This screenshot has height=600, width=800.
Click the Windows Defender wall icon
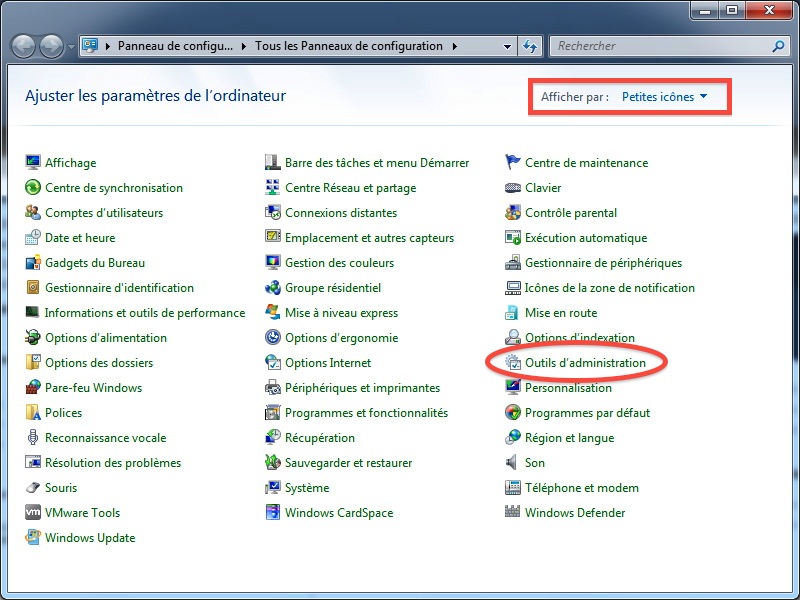[x=512, y=512]
